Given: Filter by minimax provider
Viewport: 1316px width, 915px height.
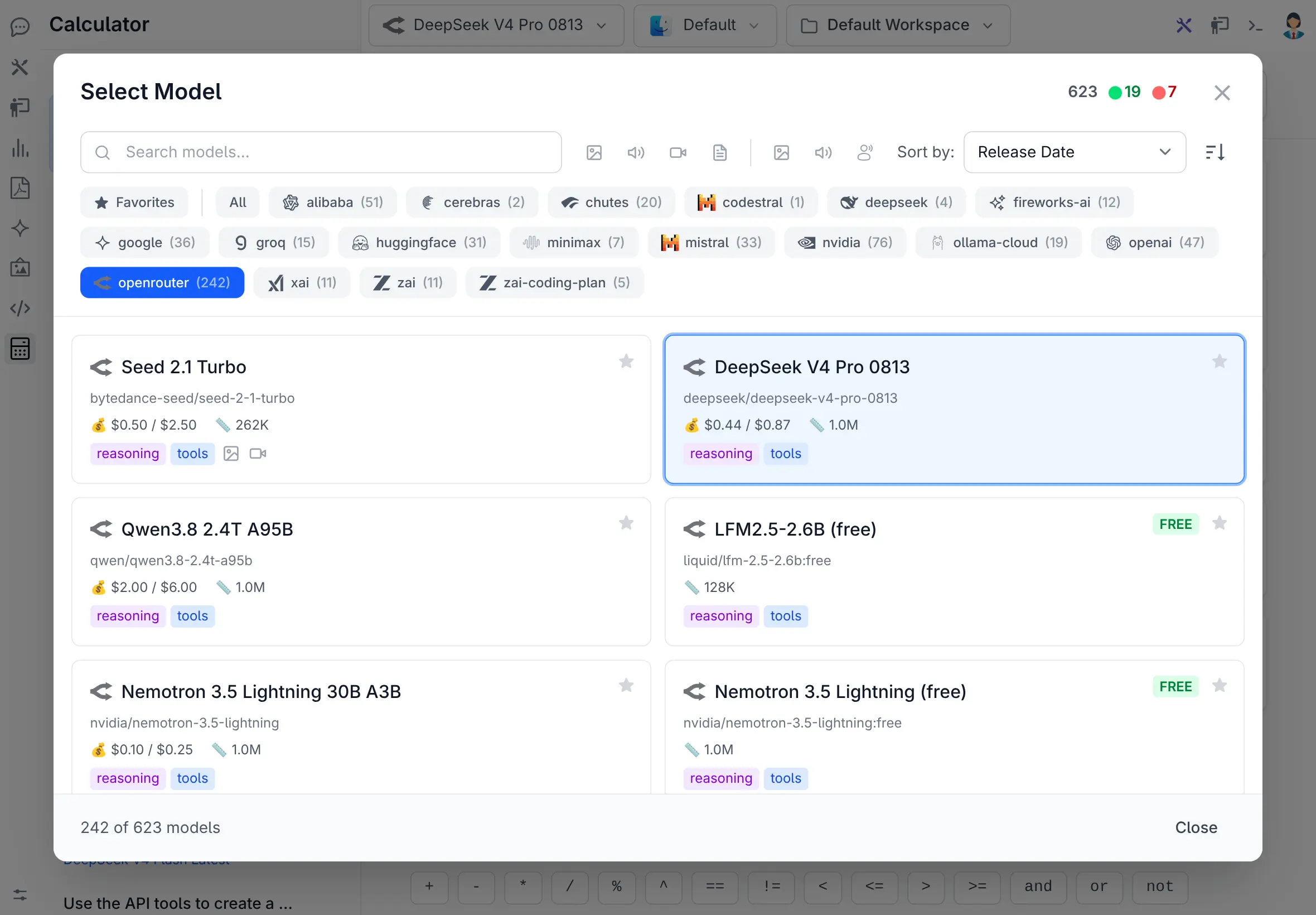Looking at the screenshot, I should [574, 243].
